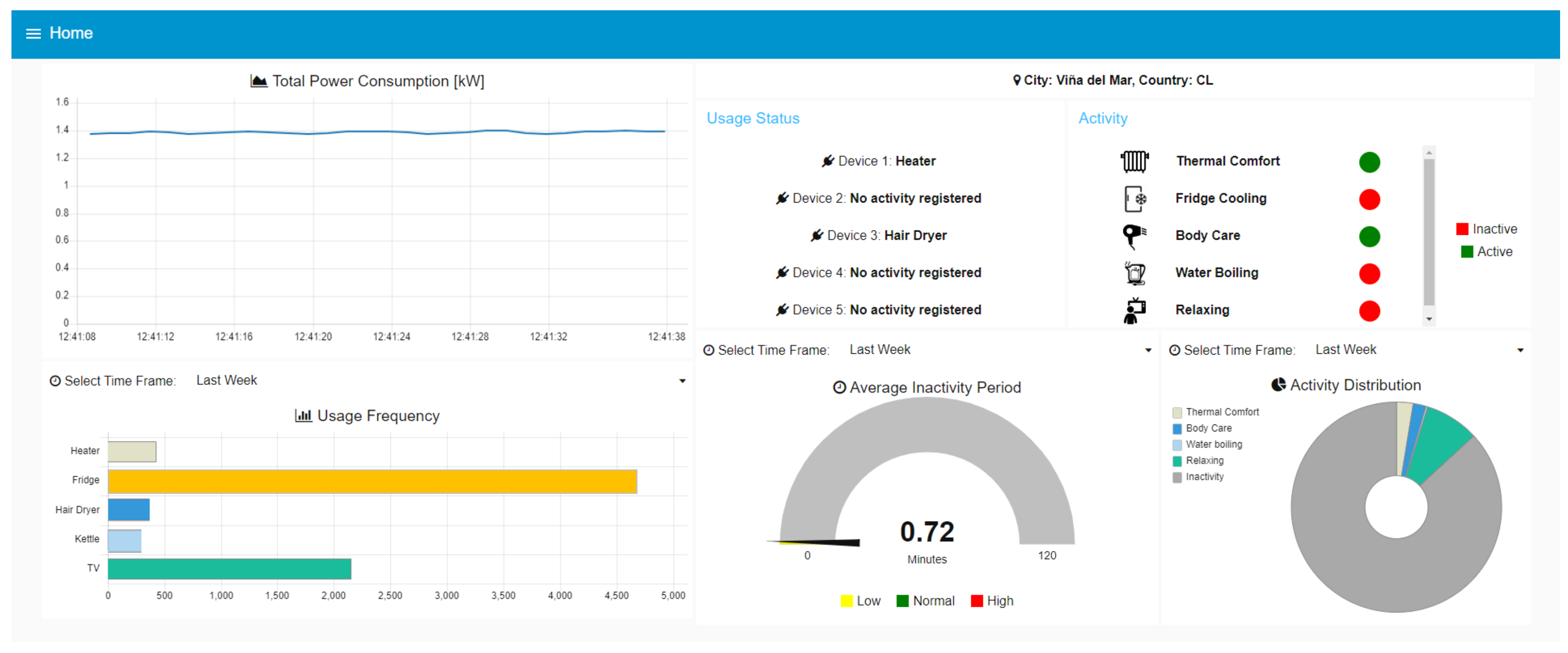Click the location pin icon beside City
This screenshot has height=653, width=1568.
tap(1016, 80)
